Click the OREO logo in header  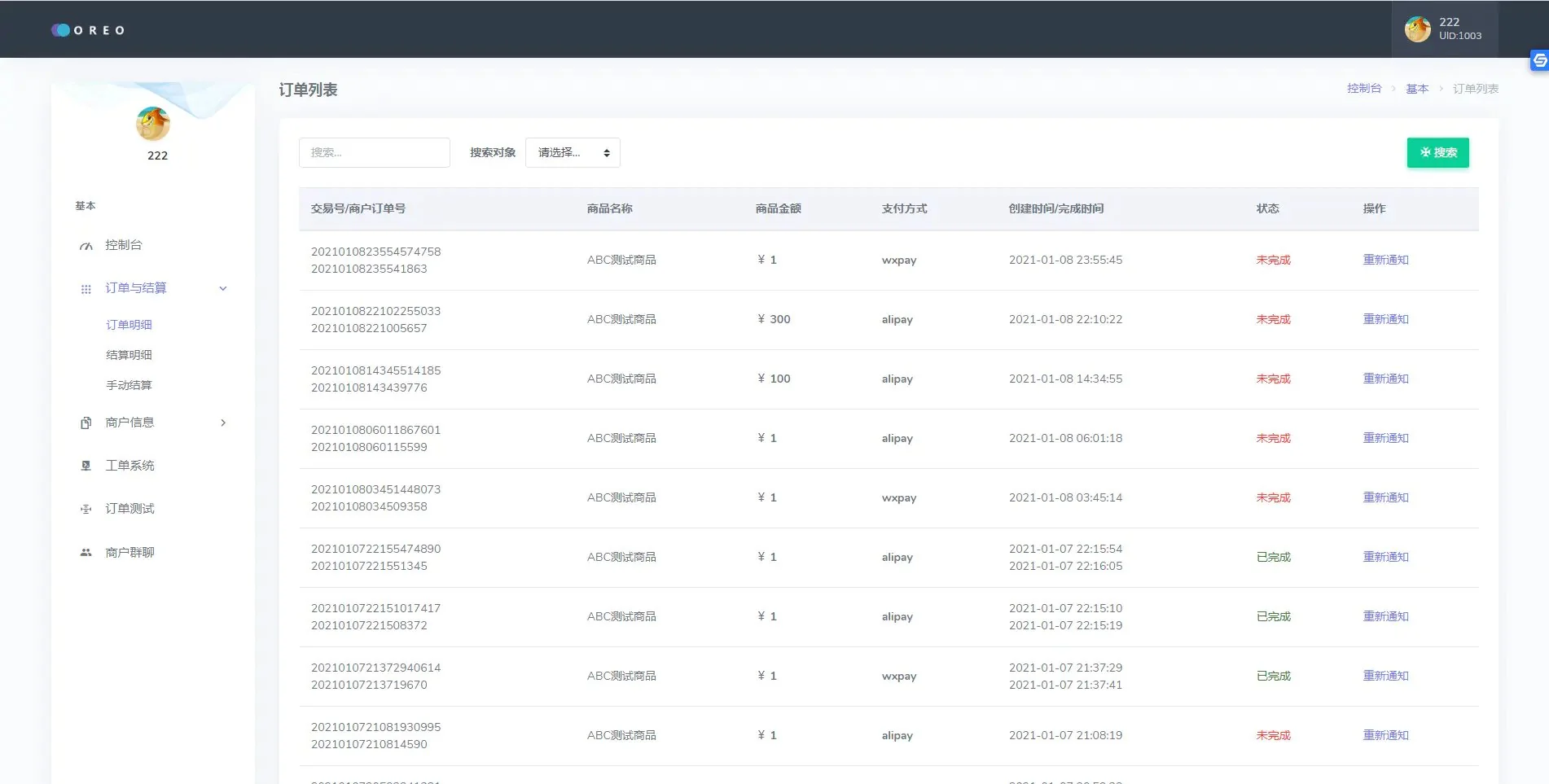click(x=88, y=30)
